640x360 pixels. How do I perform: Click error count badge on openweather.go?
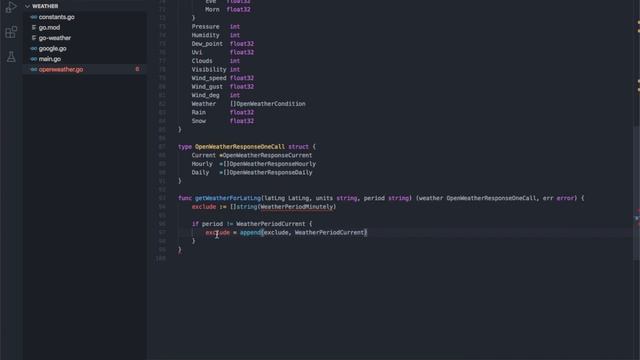(137, 69)
